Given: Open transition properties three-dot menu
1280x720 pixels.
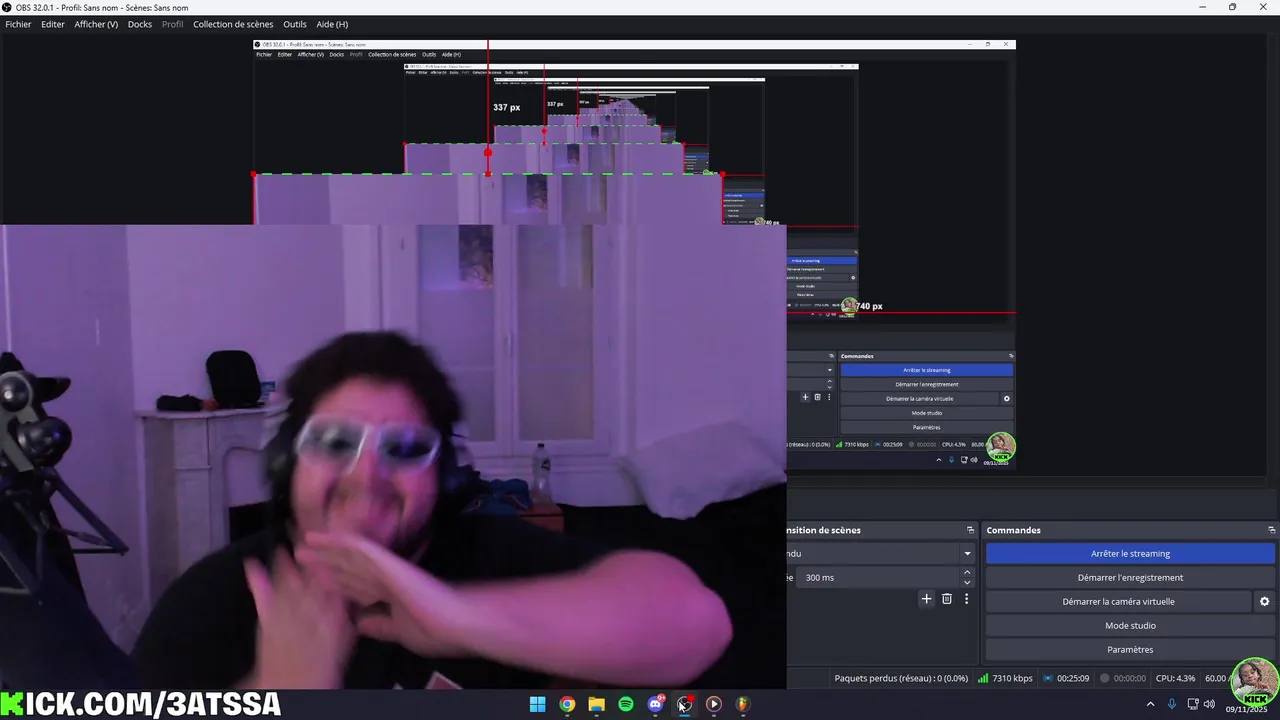Looking at the screenshot, I should (966, 599).
